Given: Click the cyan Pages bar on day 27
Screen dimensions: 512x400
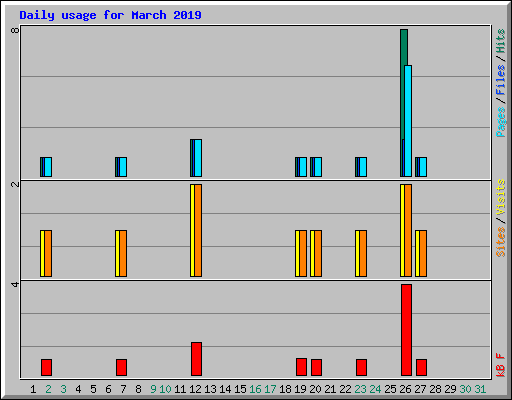Looking at the screenshot, I should (x=423, y=167).
